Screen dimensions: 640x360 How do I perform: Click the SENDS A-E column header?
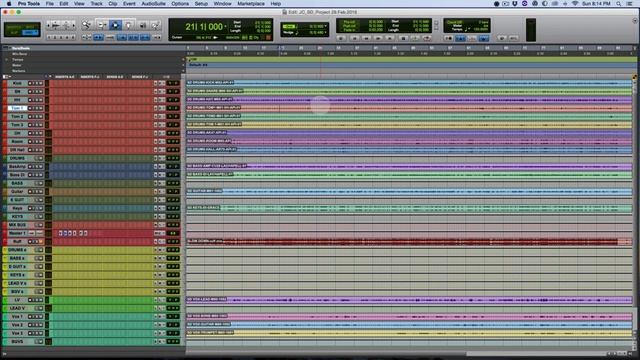tap(115, 77)
